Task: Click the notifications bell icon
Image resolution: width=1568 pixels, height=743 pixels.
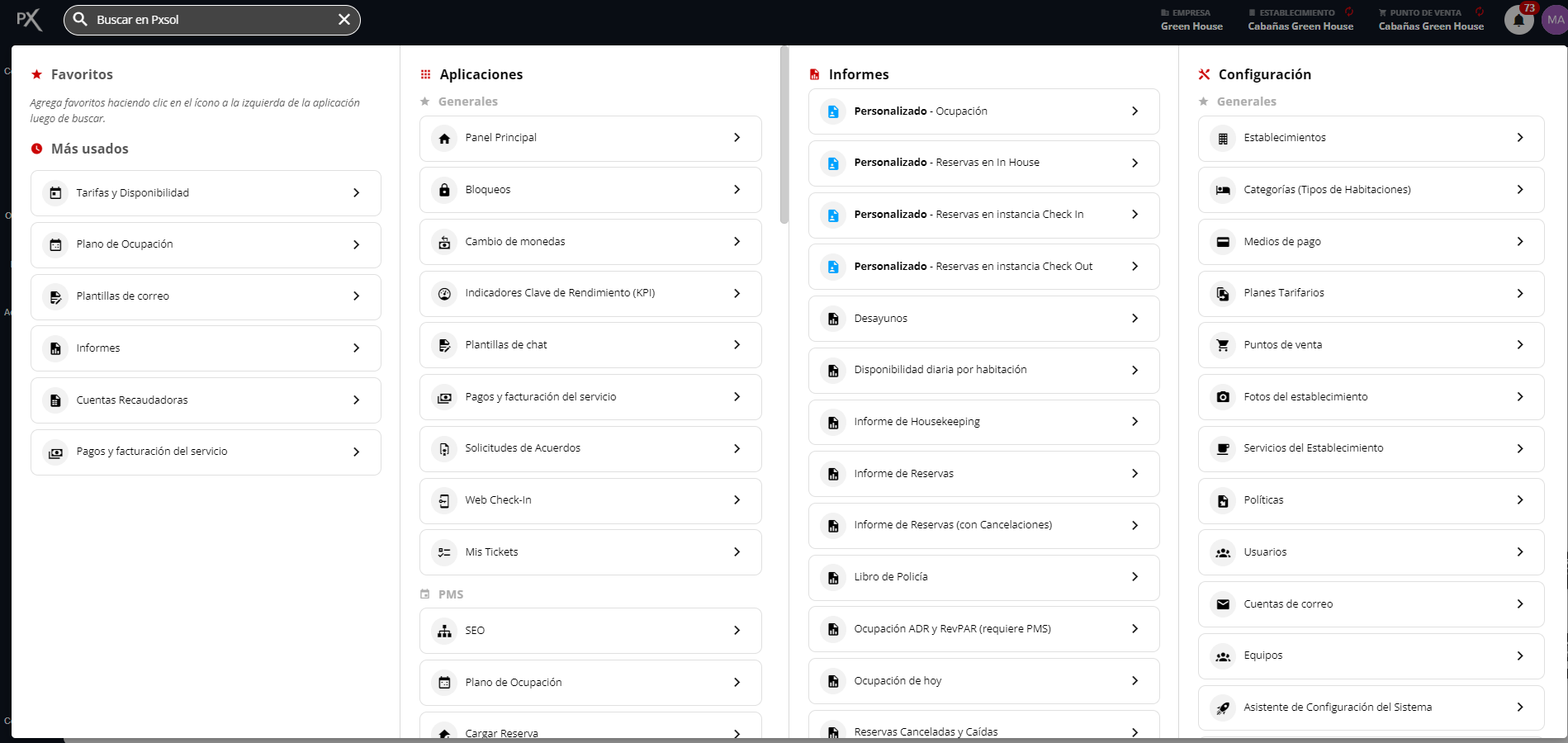Action: pos(1518,20)
